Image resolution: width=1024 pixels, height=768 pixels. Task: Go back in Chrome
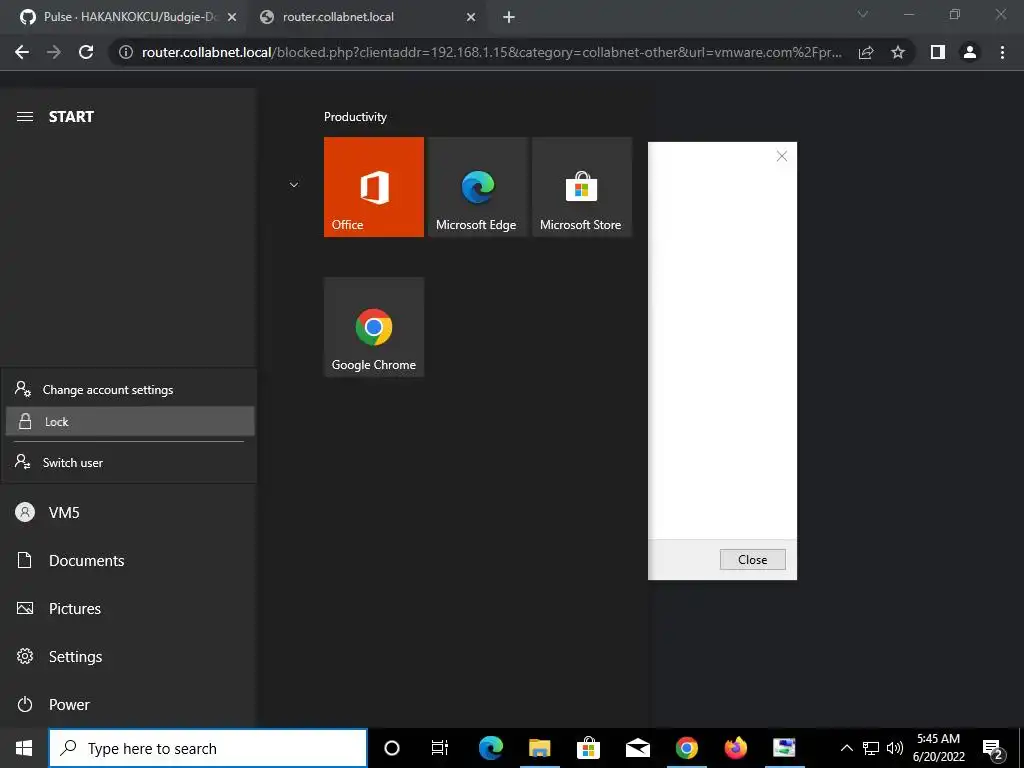click(x=22, y=52)
